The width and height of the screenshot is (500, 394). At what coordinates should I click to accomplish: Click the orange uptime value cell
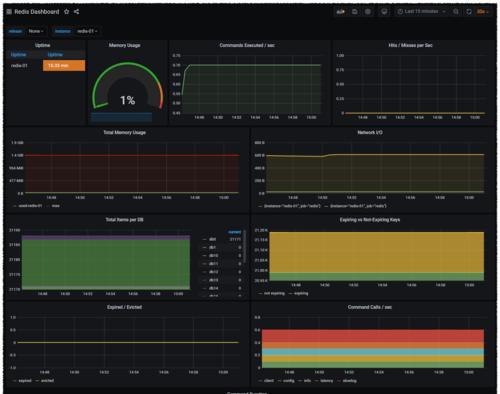pyautogui.click(x=64, y=66)
